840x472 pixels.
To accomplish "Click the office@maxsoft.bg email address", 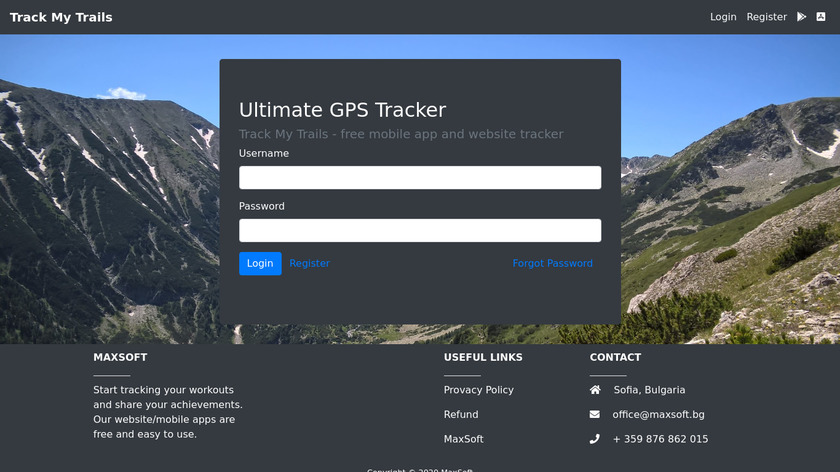I will point(658,415).
